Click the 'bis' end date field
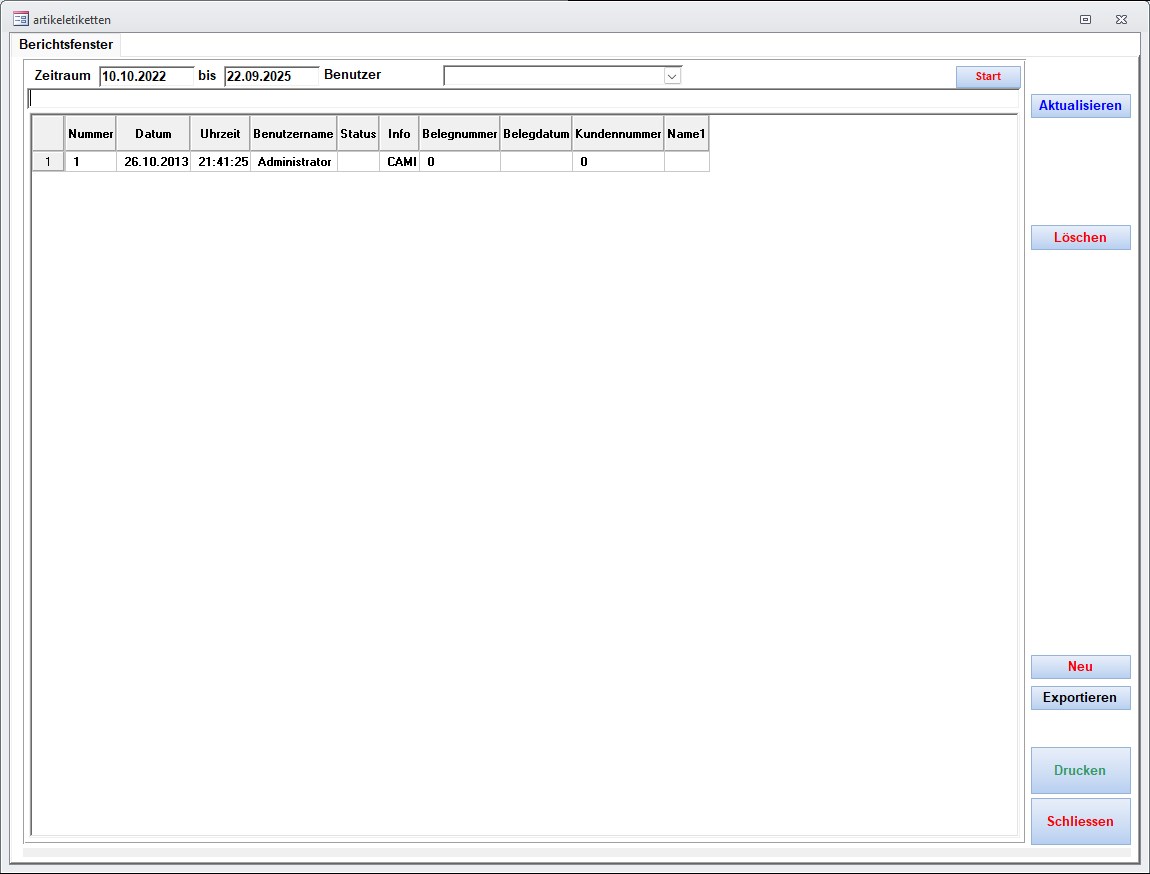1150x874 pixels. coord(271,76)
